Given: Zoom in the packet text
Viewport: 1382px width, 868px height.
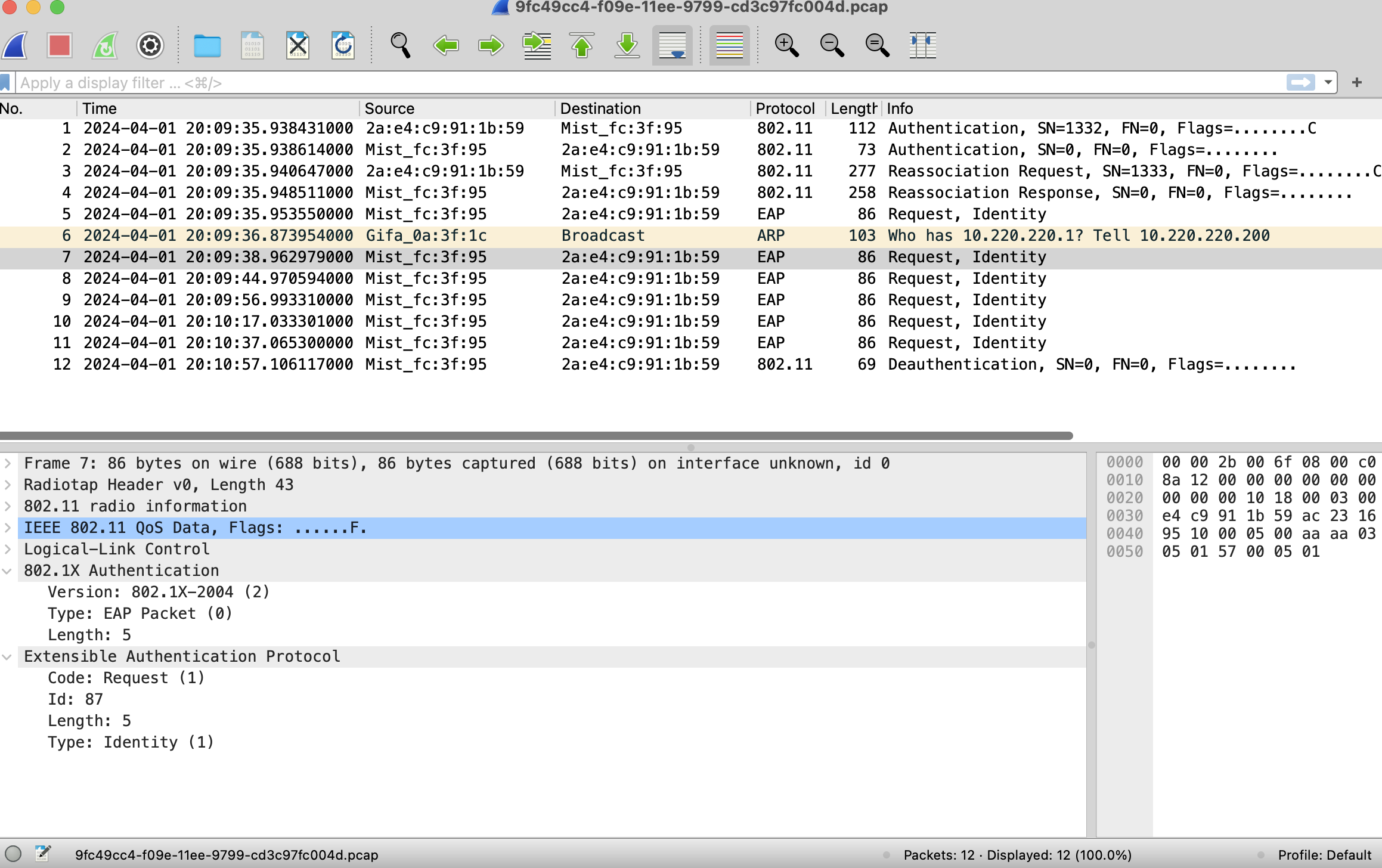Looking at the screenshot, I should (x=786, y=45).
